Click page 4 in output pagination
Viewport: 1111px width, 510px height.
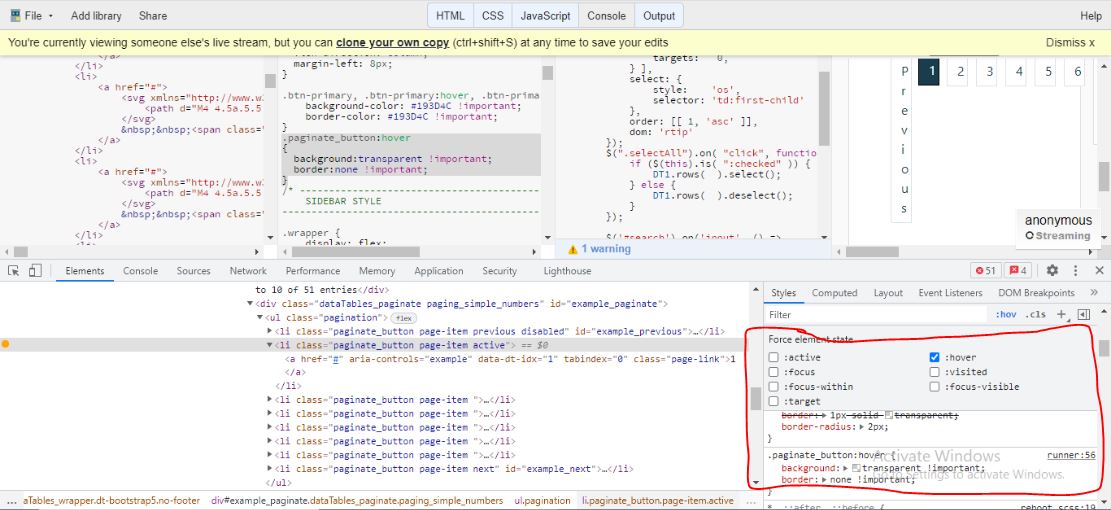tap(1020, 72)
